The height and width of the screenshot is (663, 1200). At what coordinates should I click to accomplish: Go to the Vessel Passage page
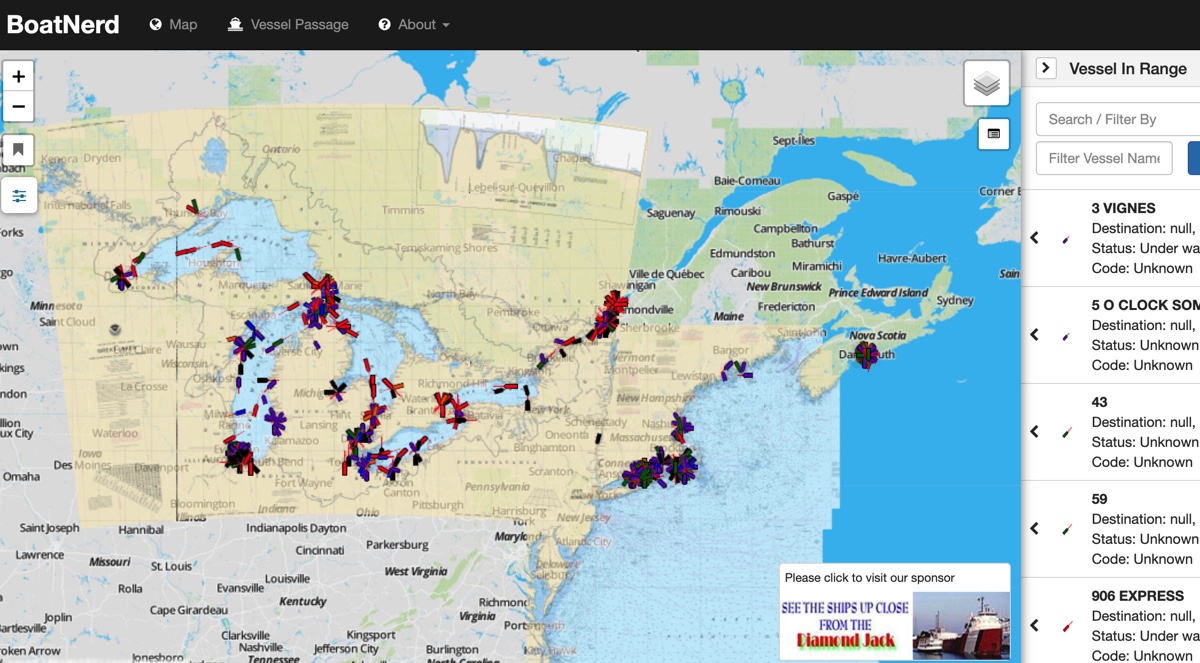click(x=288, y=25)
